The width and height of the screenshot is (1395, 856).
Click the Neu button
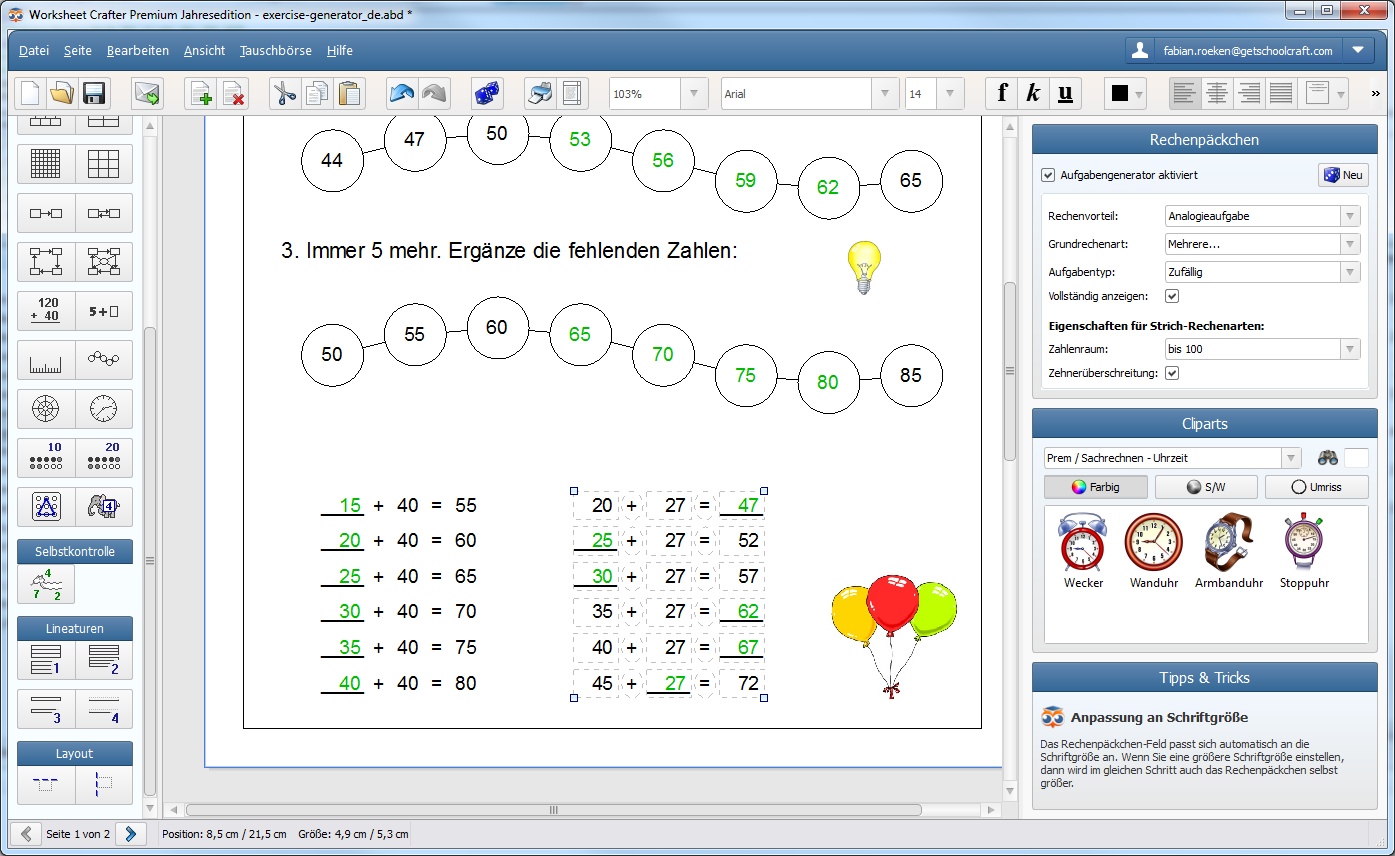pyautogui.click(x=1342, y=175)
